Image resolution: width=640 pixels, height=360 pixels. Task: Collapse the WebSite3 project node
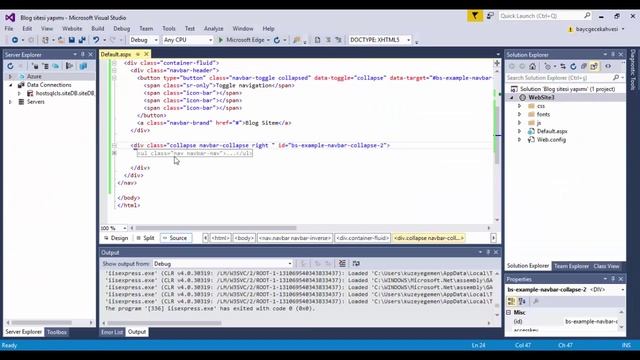512,98
